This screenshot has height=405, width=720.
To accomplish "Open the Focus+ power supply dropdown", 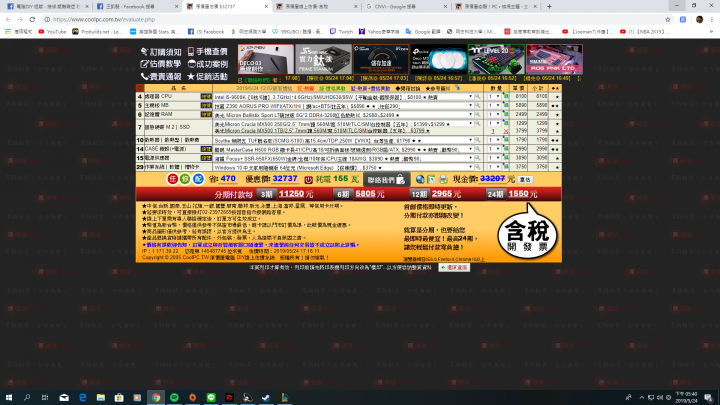I will pyautogui.click(x=343, y=158).
